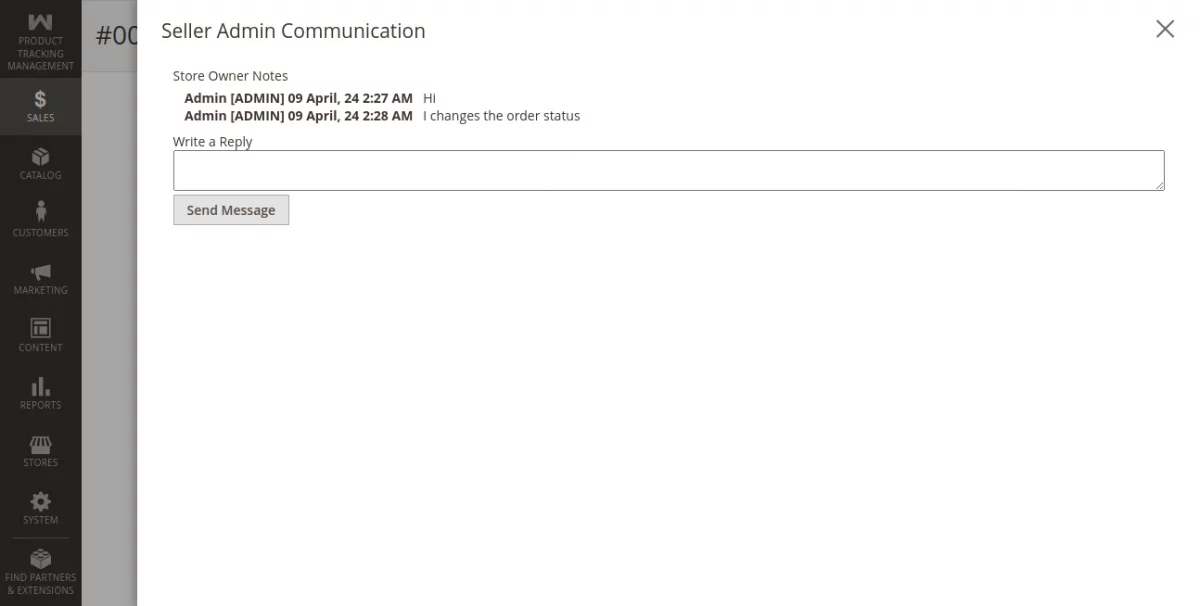Click the Find Partners & Extensions icon
This screenshot has width=1200, height=606.
click(40, 559)
